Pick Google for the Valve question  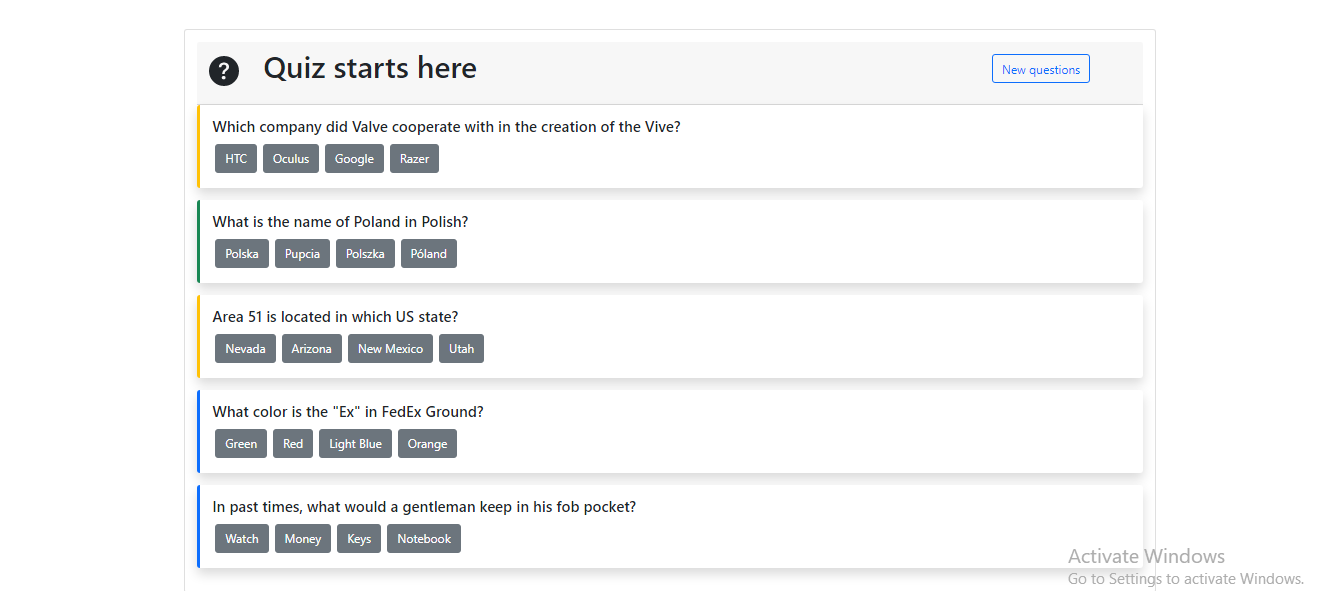tap(354, 159)
